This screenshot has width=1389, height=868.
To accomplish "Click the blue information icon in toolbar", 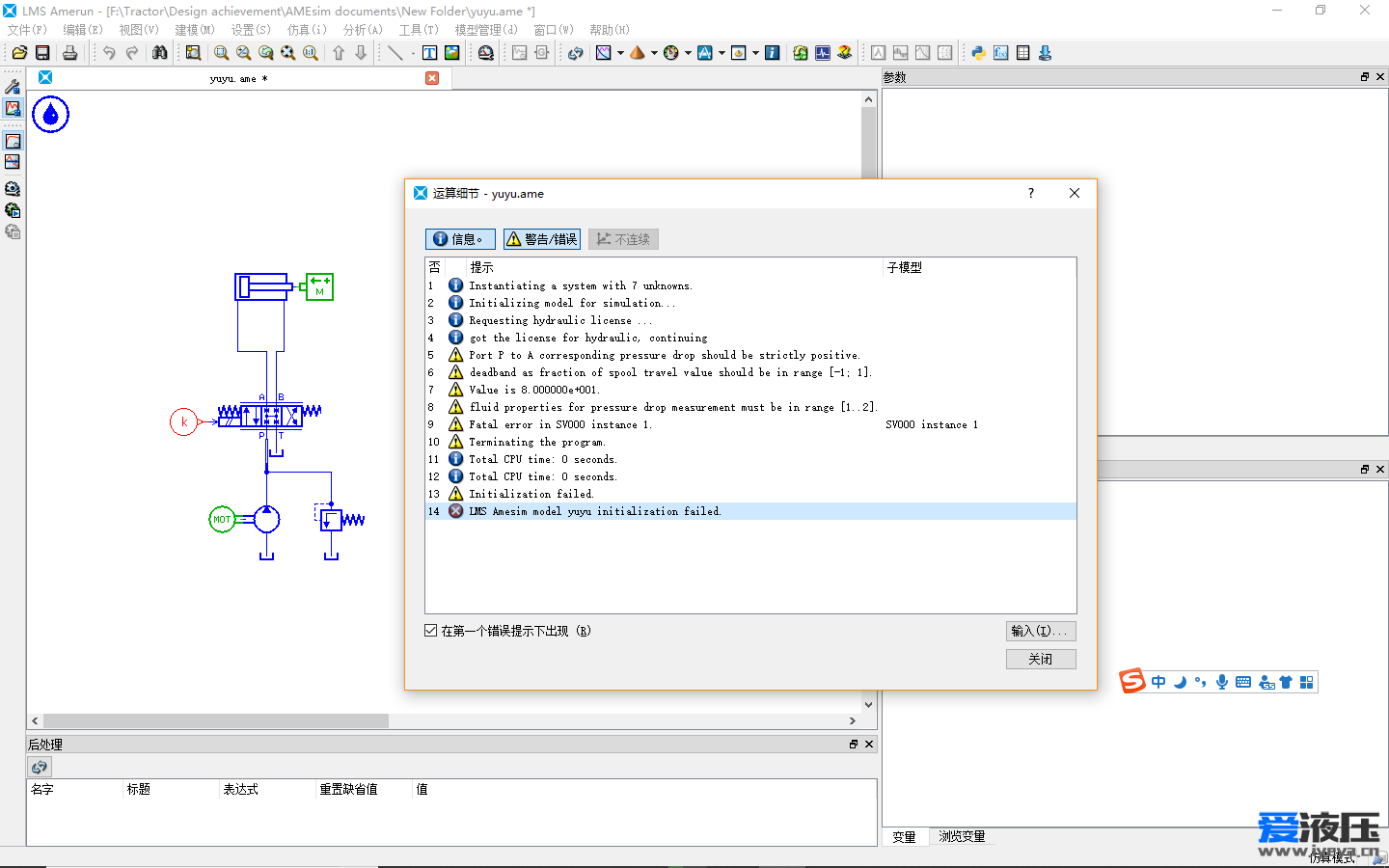I will (772, 53).
